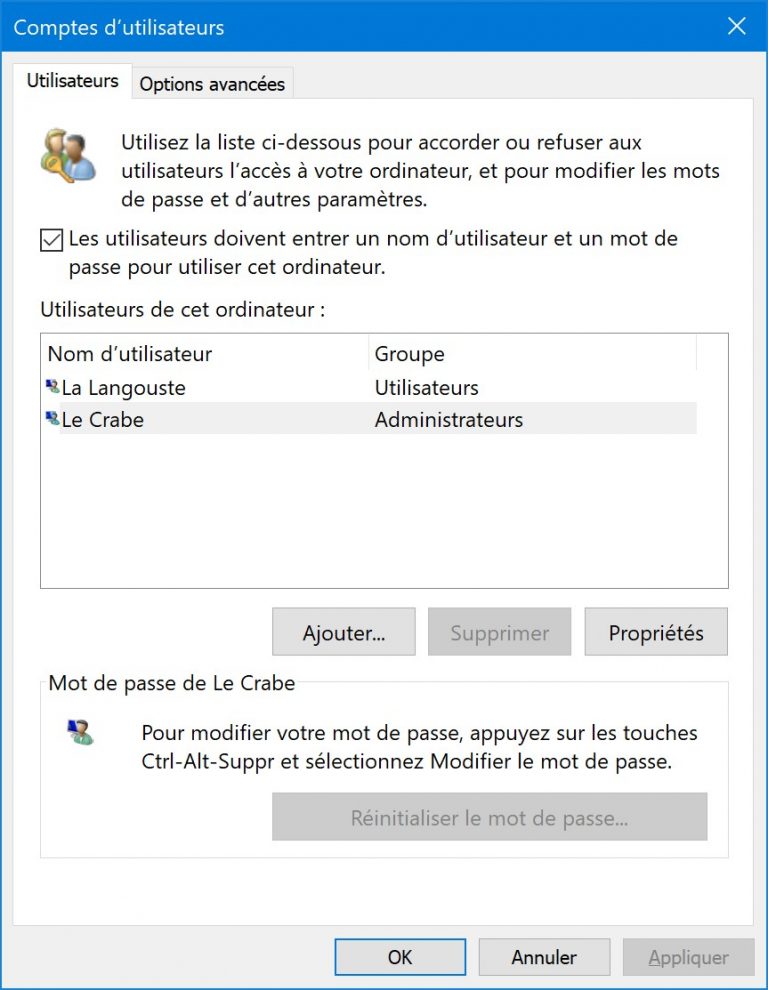
Task: Click the Le Crabe user icon
Action: [52, 420]
